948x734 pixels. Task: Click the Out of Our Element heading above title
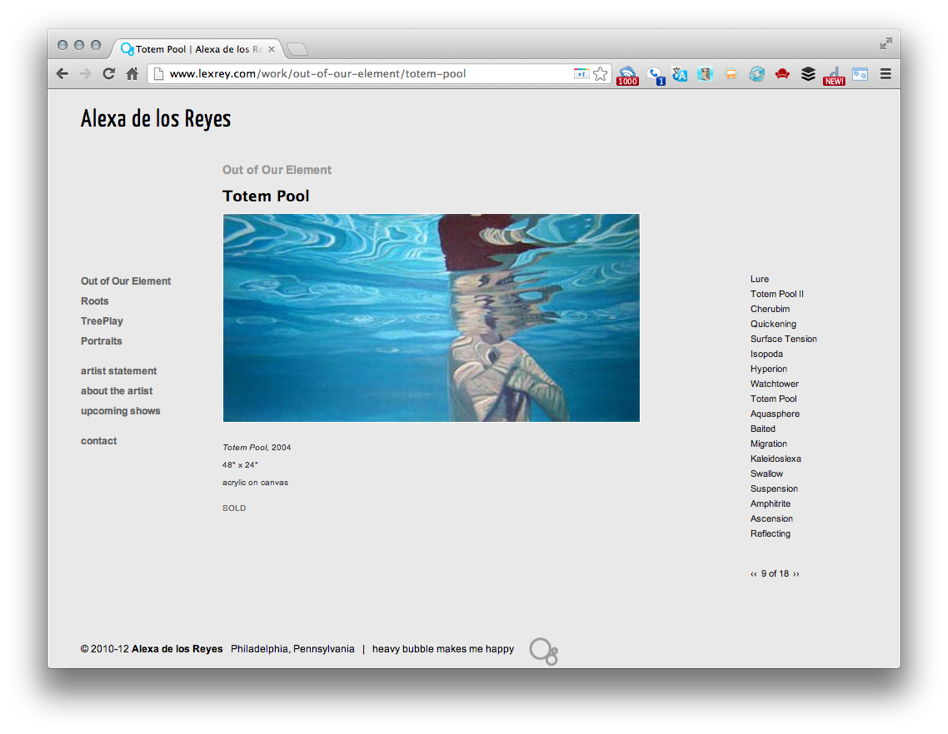277,170
